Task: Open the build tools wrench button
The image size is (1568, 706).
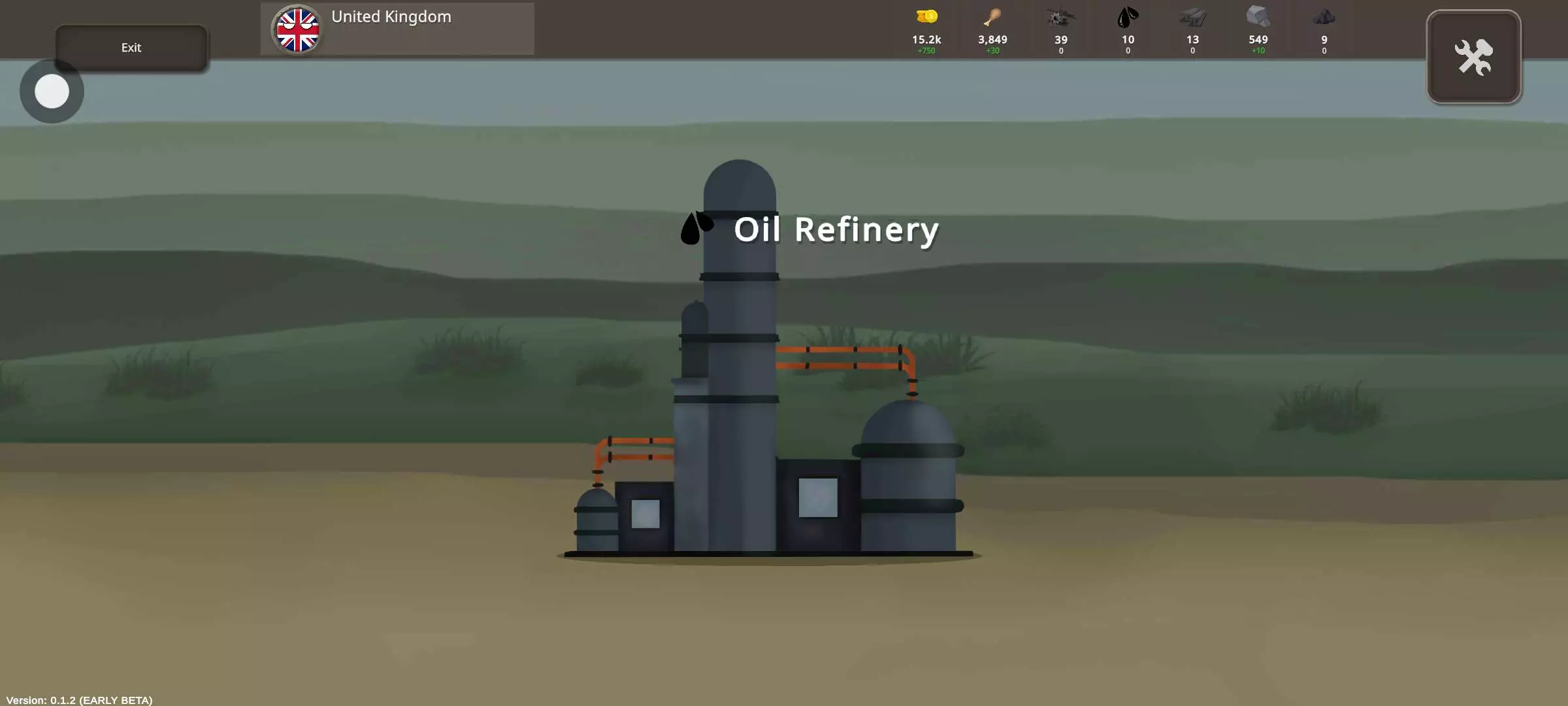Action: coord(1473,58)
